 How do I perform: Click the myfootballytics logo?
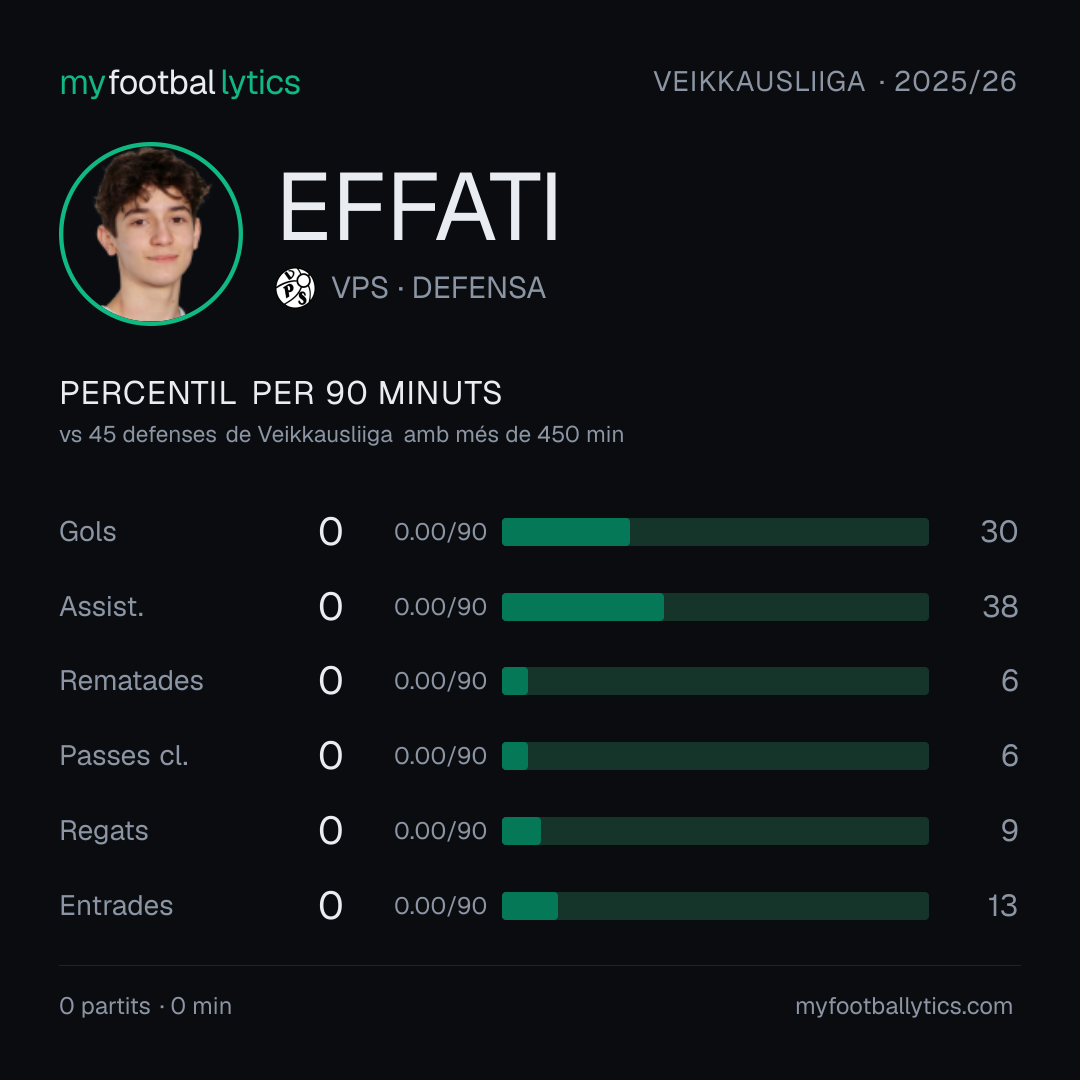(x=180, y=83)
